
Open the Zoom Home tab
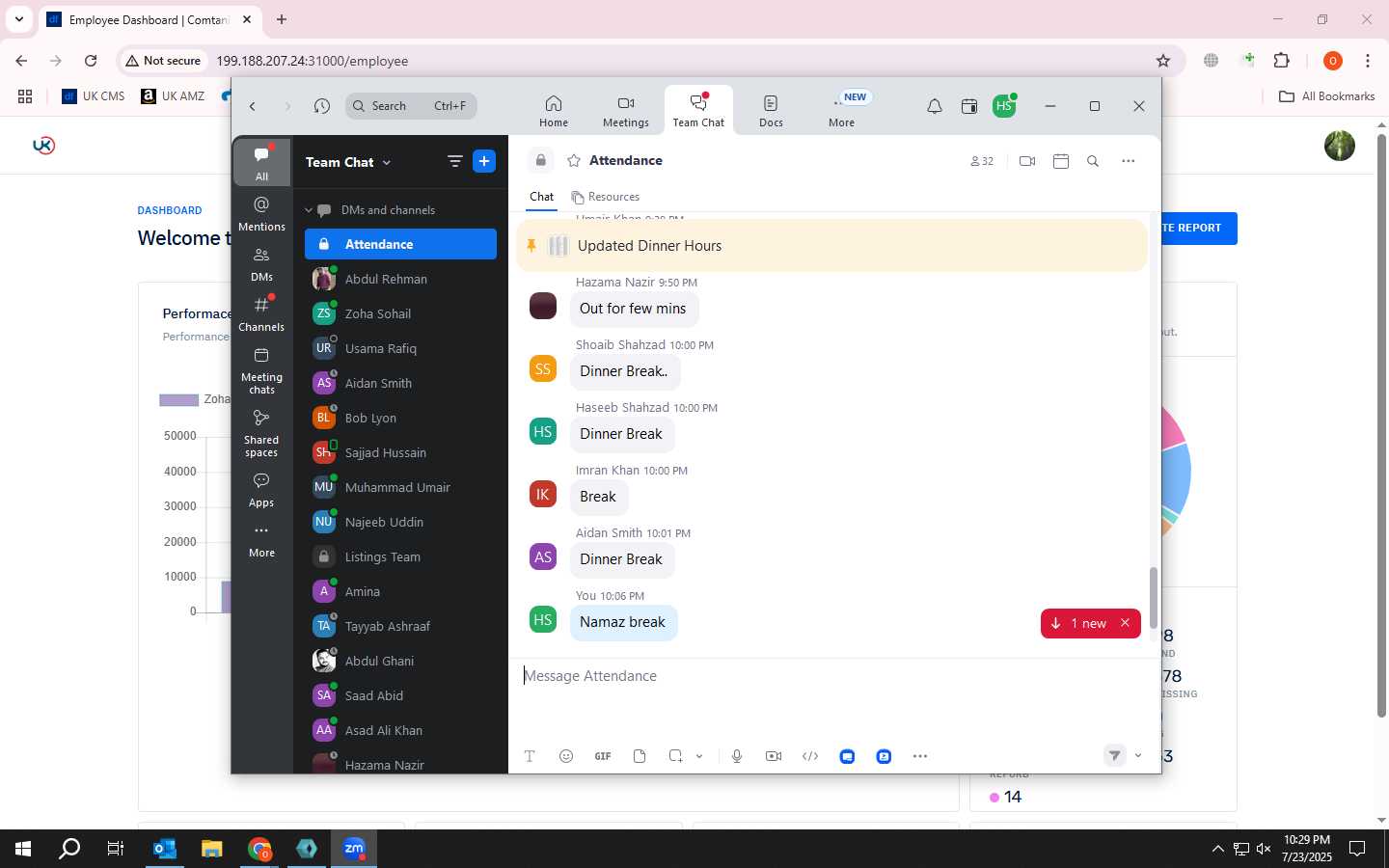553,111
